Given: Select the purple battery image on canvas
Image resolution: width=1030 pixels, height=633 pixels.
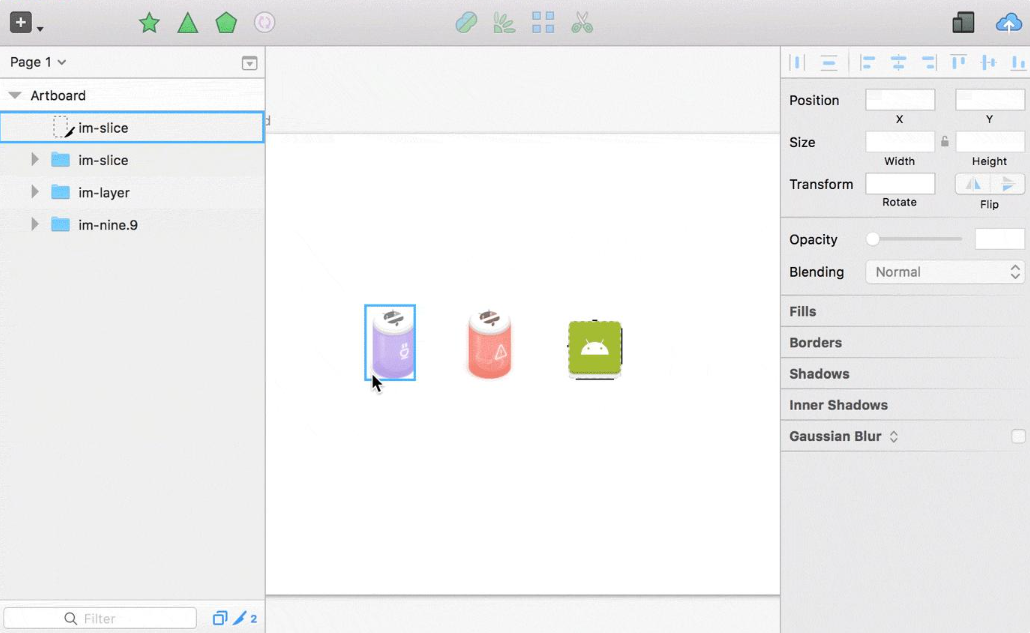Looking at the screenshot, I should (x=390, y=342).
